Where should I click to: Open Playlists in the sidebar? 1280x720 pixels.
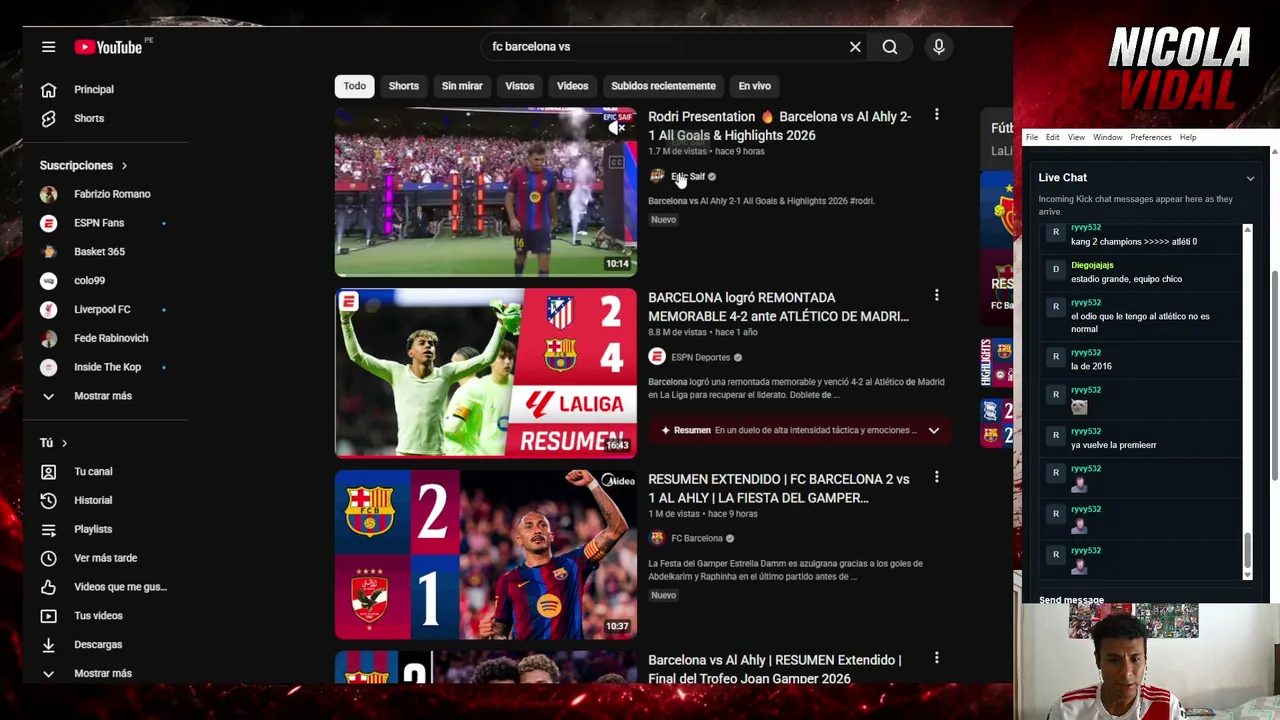93,529
